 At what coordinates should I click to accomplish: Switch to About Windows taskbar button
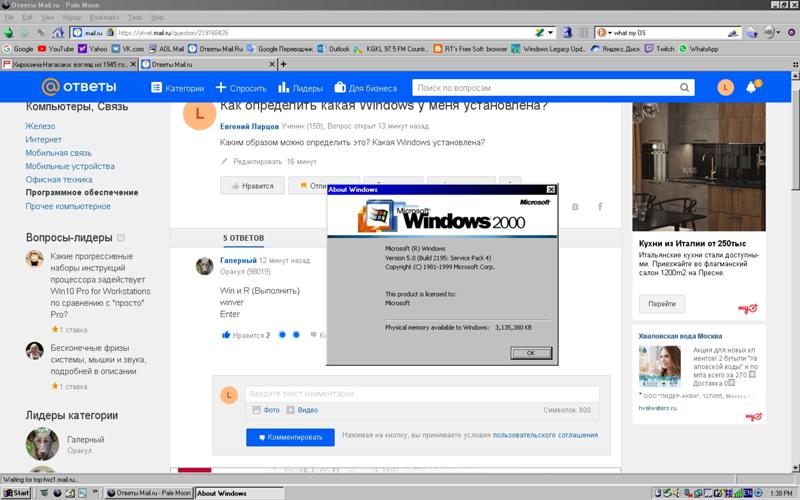[239, 493]
